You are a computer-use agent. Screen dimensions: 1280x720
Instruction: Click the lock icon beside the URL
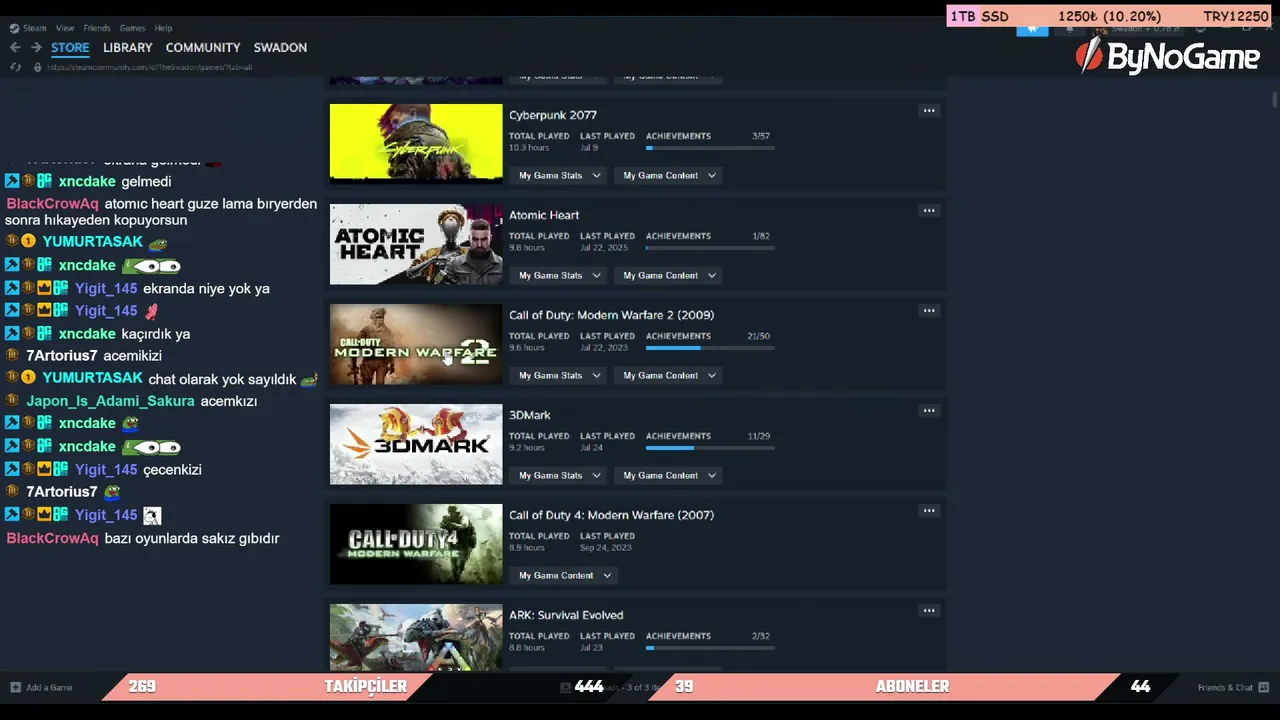tap(37, 67)
